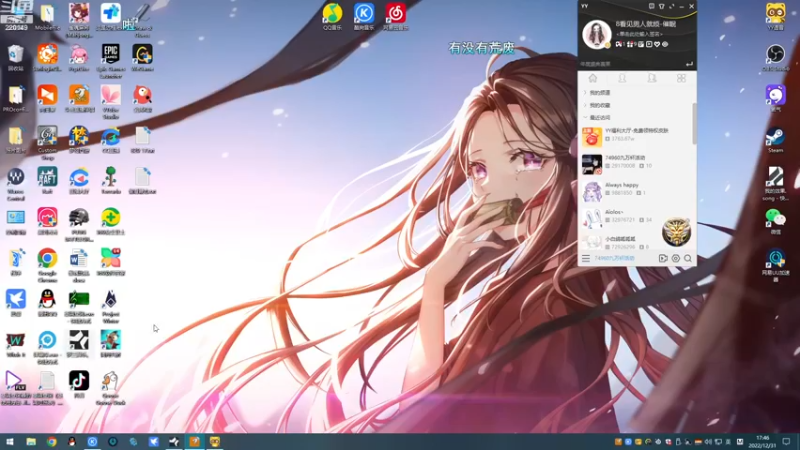Image resolution: width=800 pixels, height=450 pixels.
Task: Open YY skin (shirt) icon in title bar
Action: (662, 6)
